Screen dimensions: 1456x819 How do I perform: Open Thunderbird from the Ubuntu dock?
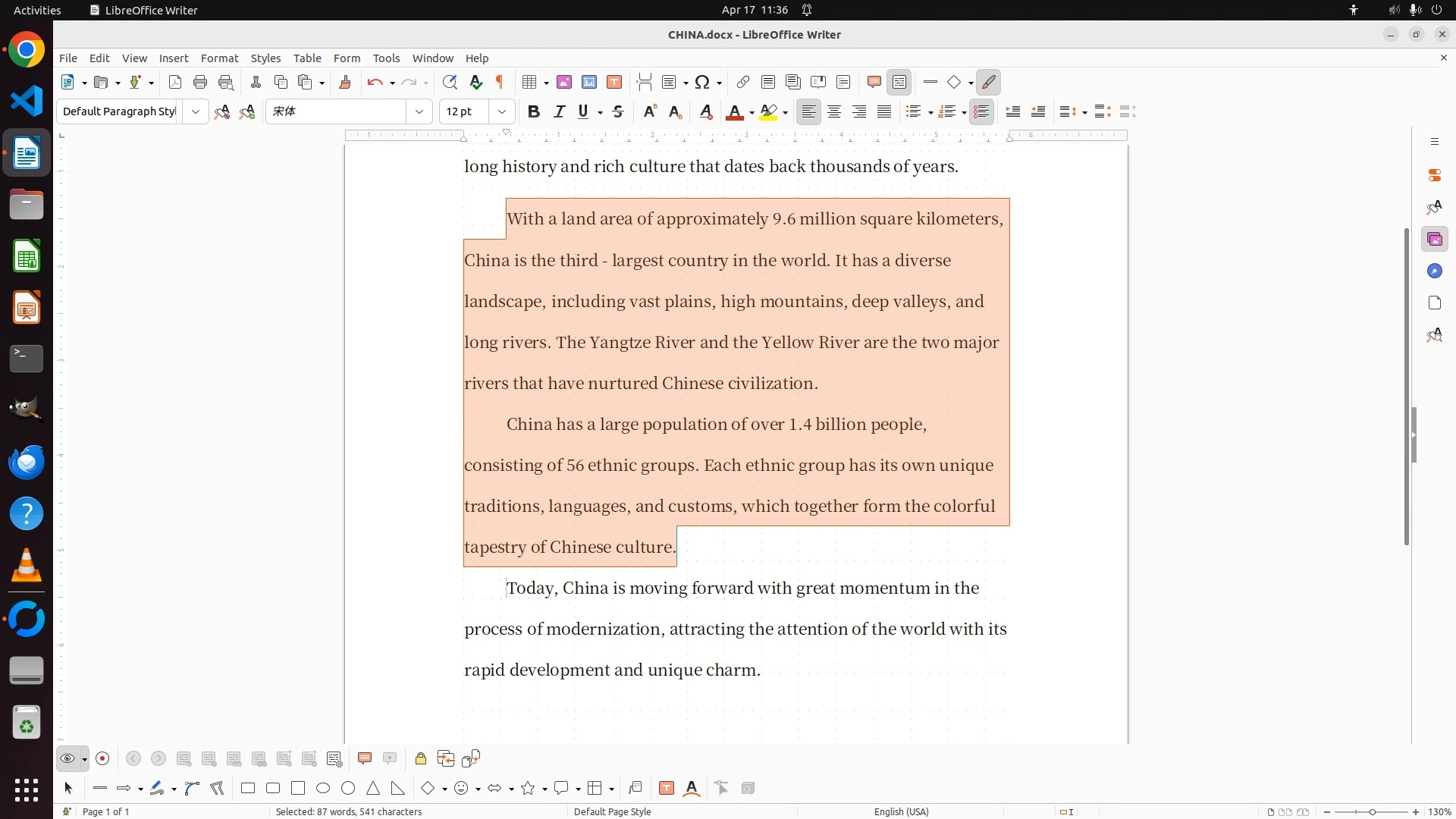27,462
